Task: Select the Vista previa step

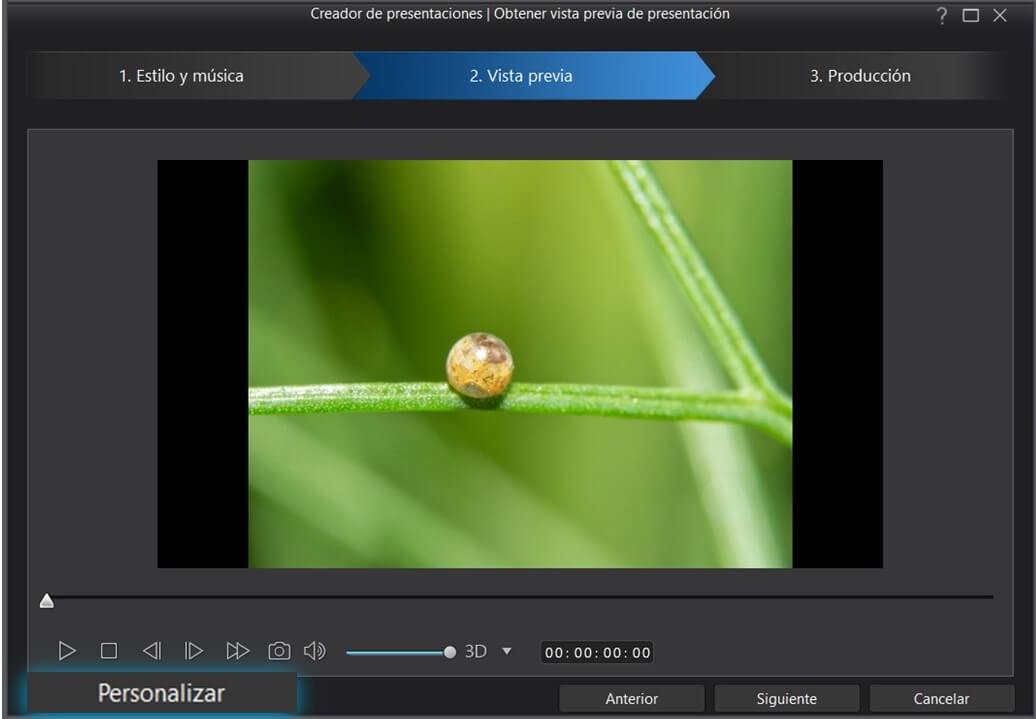Action: 521,76
